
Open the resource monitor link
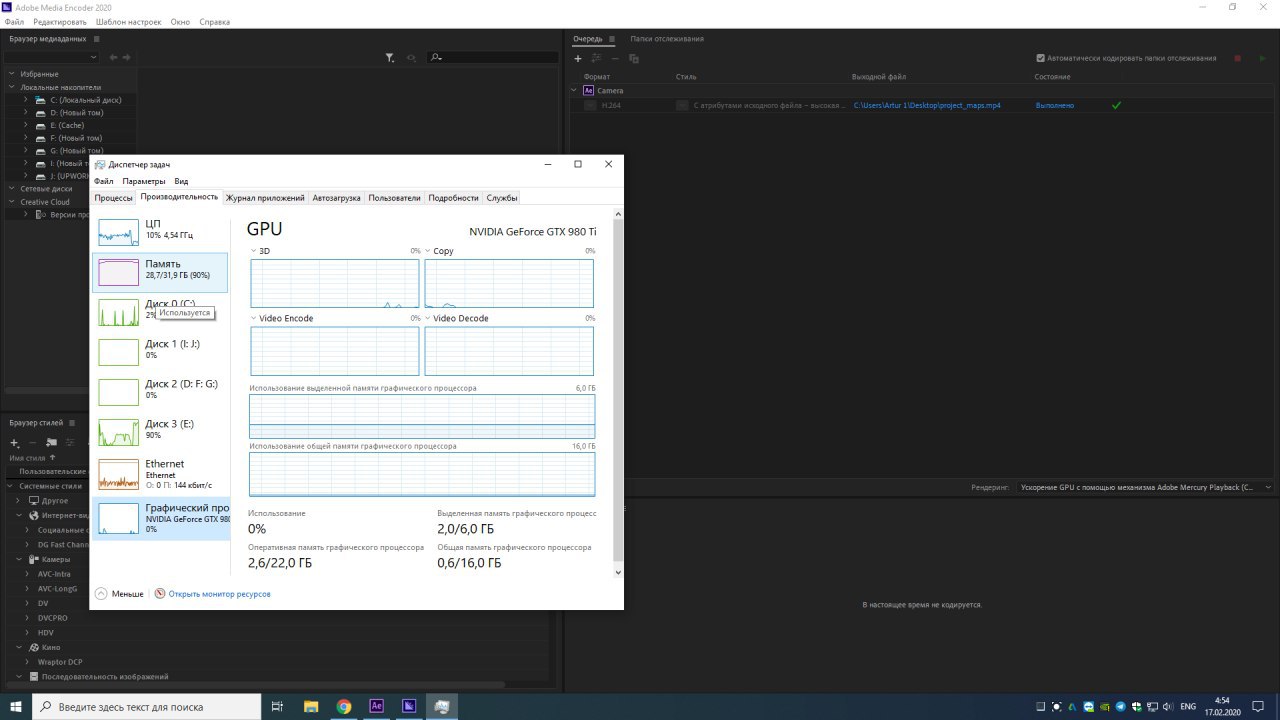point(219,594)
